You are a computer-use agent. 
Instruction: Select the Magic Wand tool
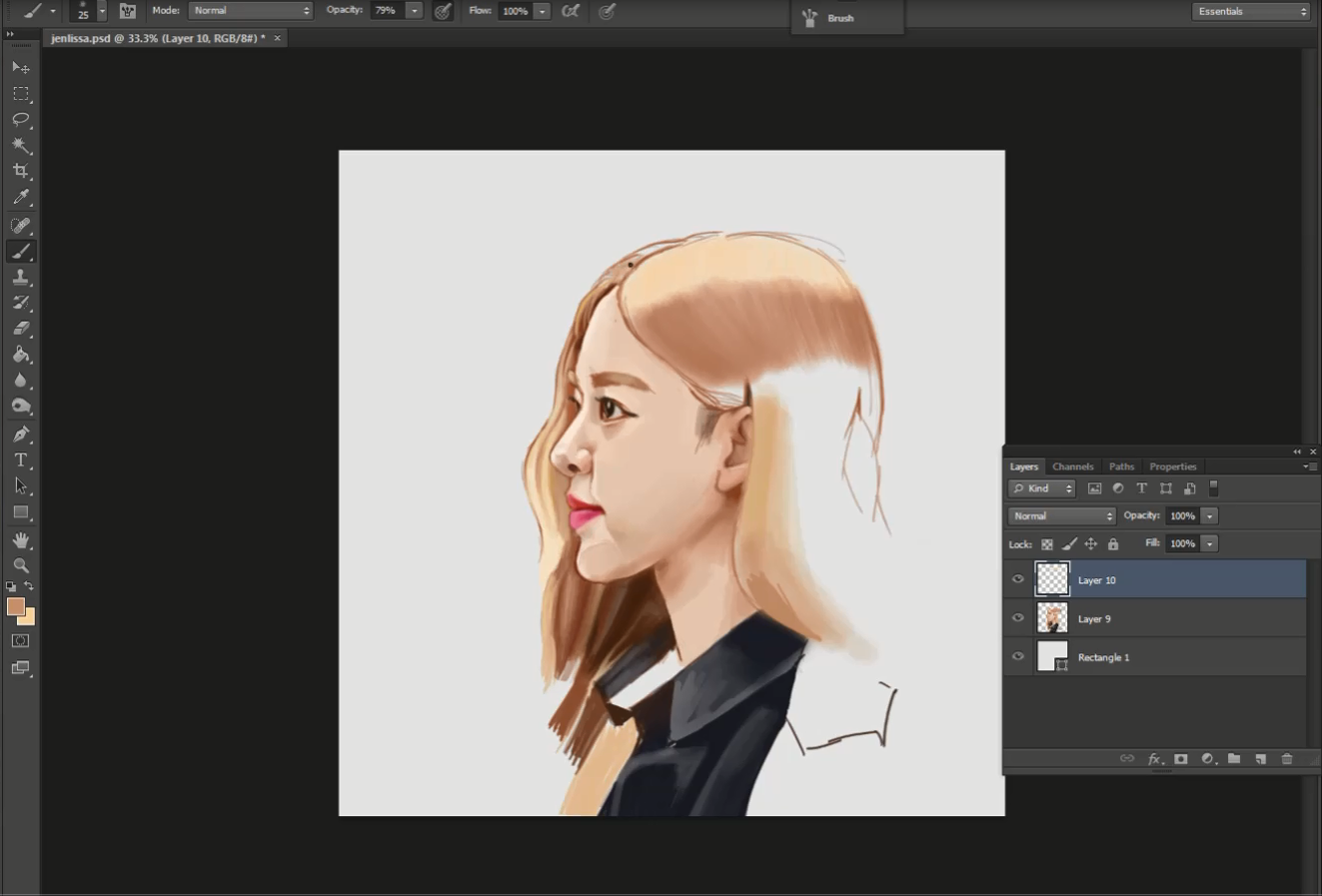[21, 146]
